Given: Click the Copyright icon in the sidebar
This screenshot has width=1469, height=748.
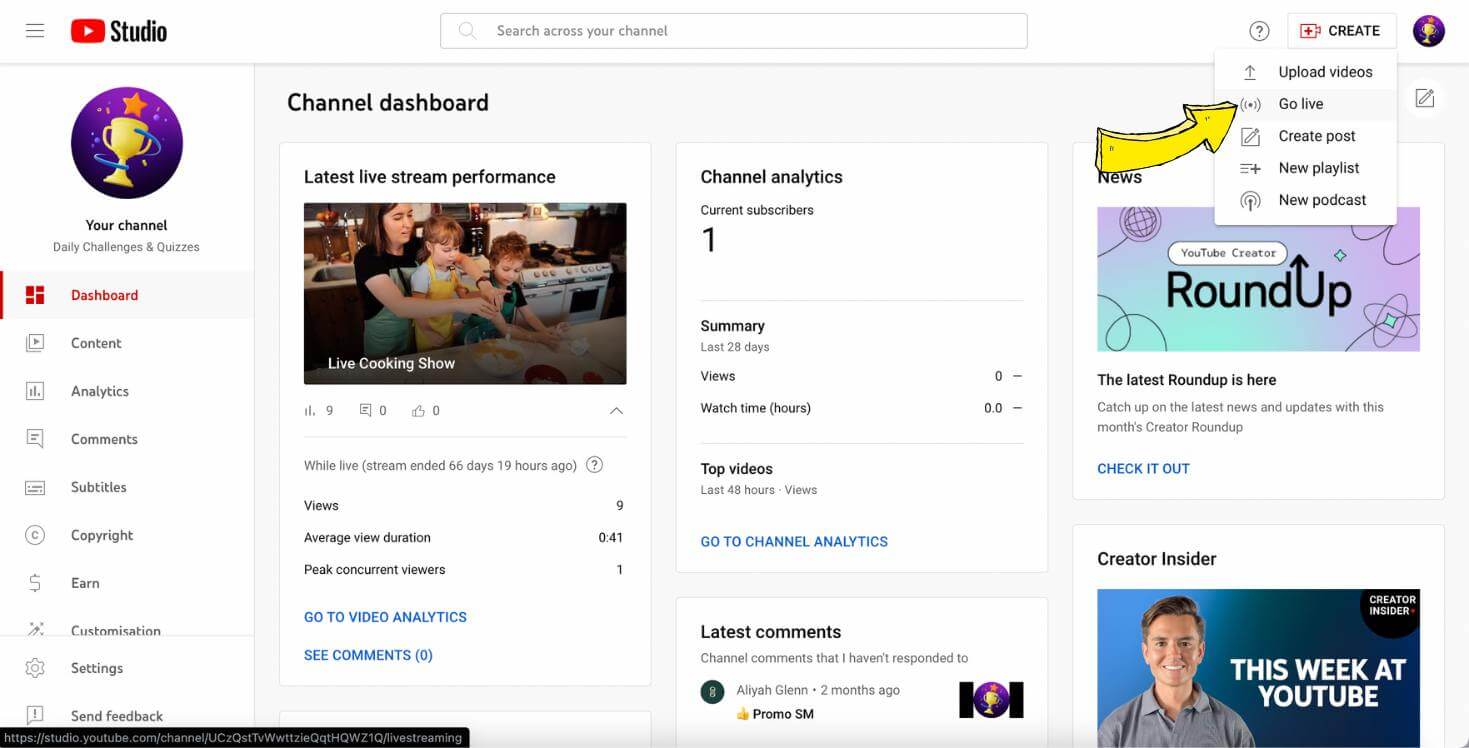Looking at the screenshot, I should (x=35, y=535).
